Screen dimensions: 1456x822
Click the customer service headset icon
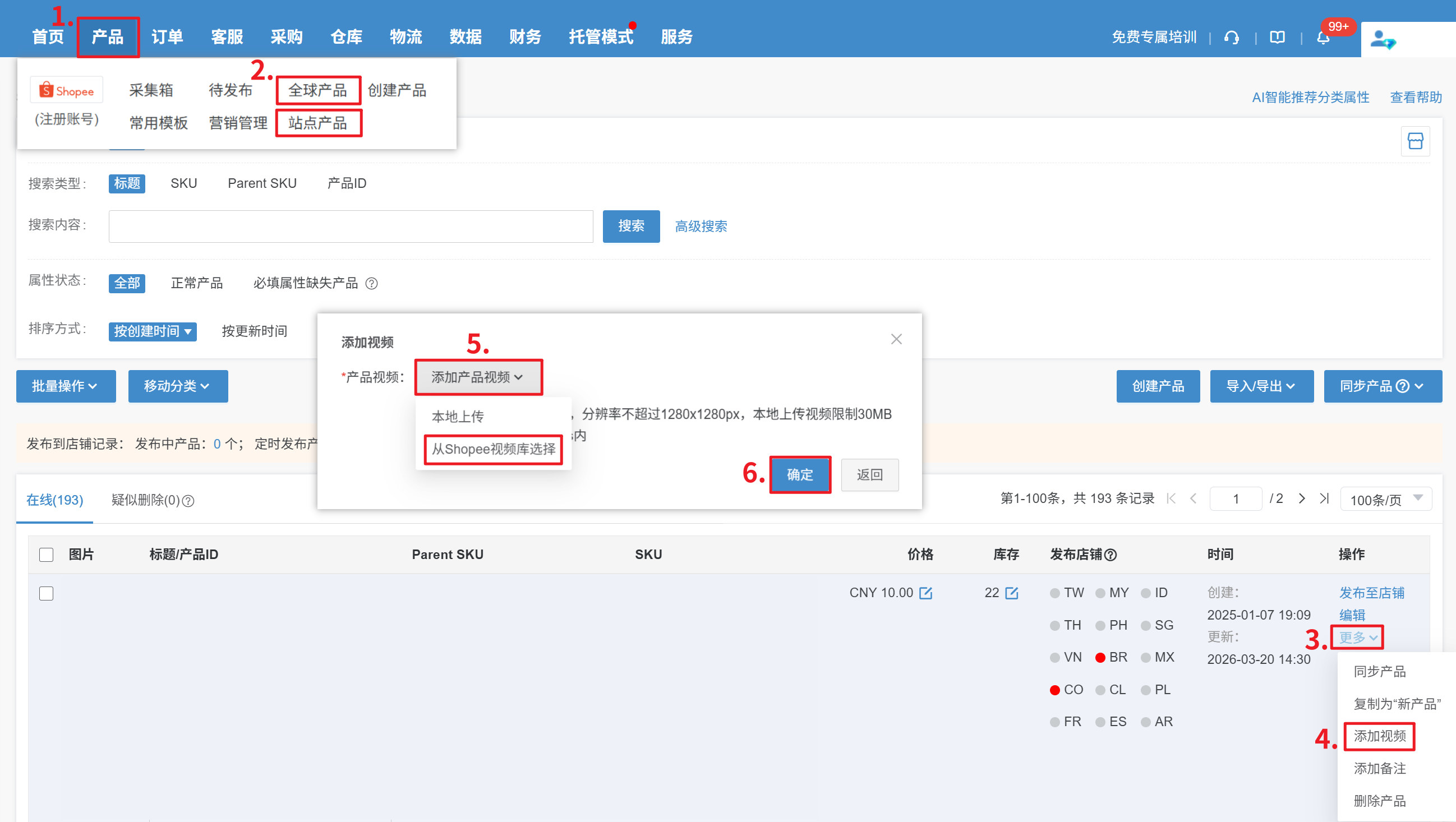tap(1231, 37)
